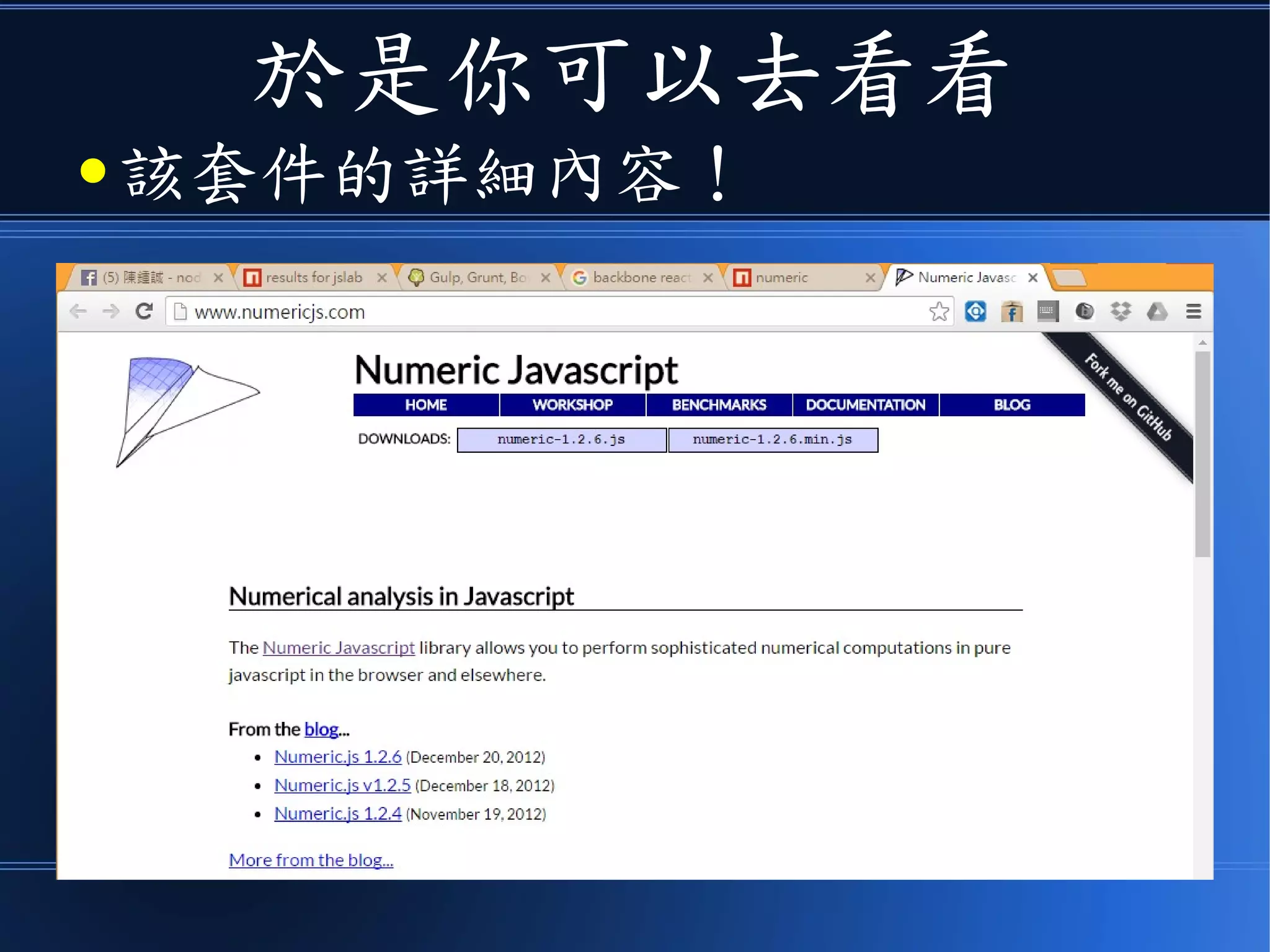Open the WORKSHOP navigation item
The image size is (1270, 952).
572,405
